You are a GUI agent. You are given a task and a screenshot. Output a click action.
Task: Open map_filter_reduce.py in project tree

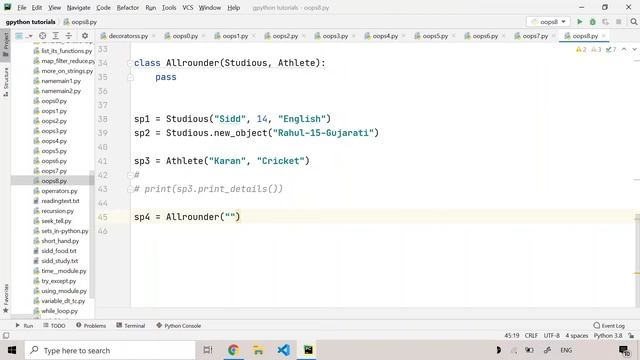click(67, 61)
